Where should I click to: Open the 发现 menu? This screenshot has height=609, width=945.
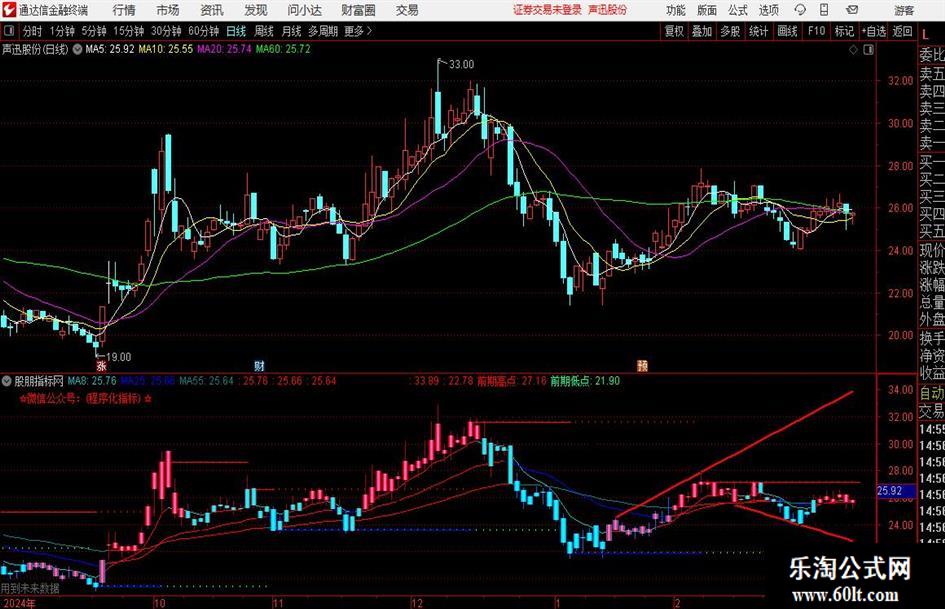(256, 10)
